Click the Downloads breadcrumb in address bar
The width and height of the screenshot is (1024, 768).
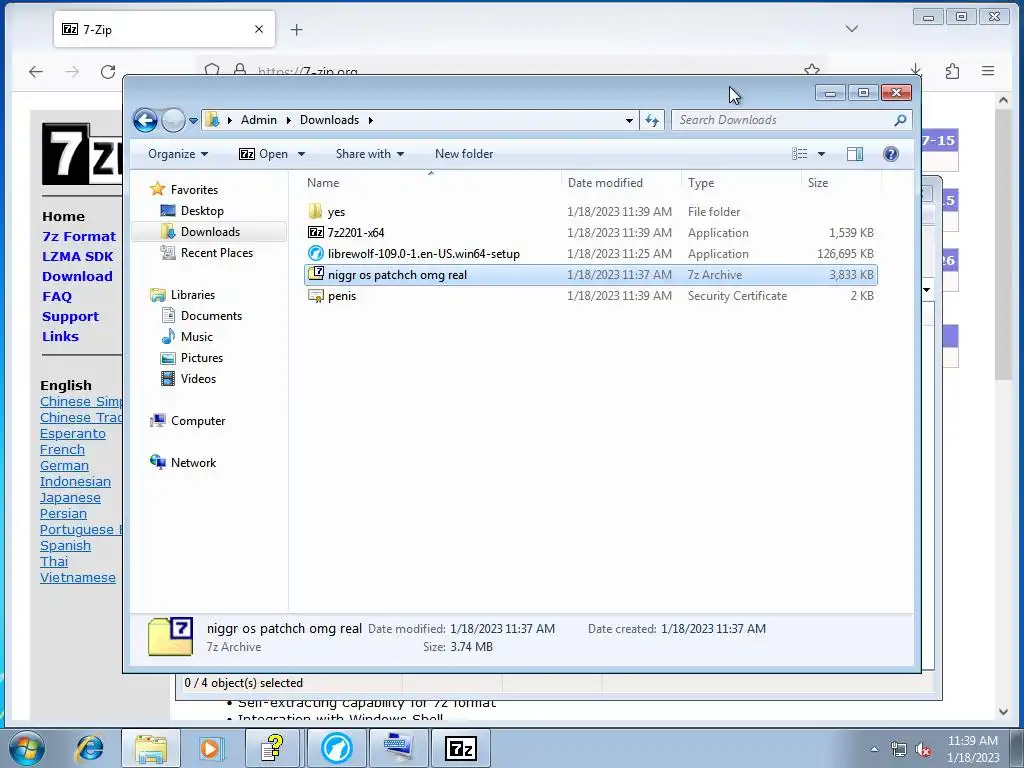pos(329,120)
